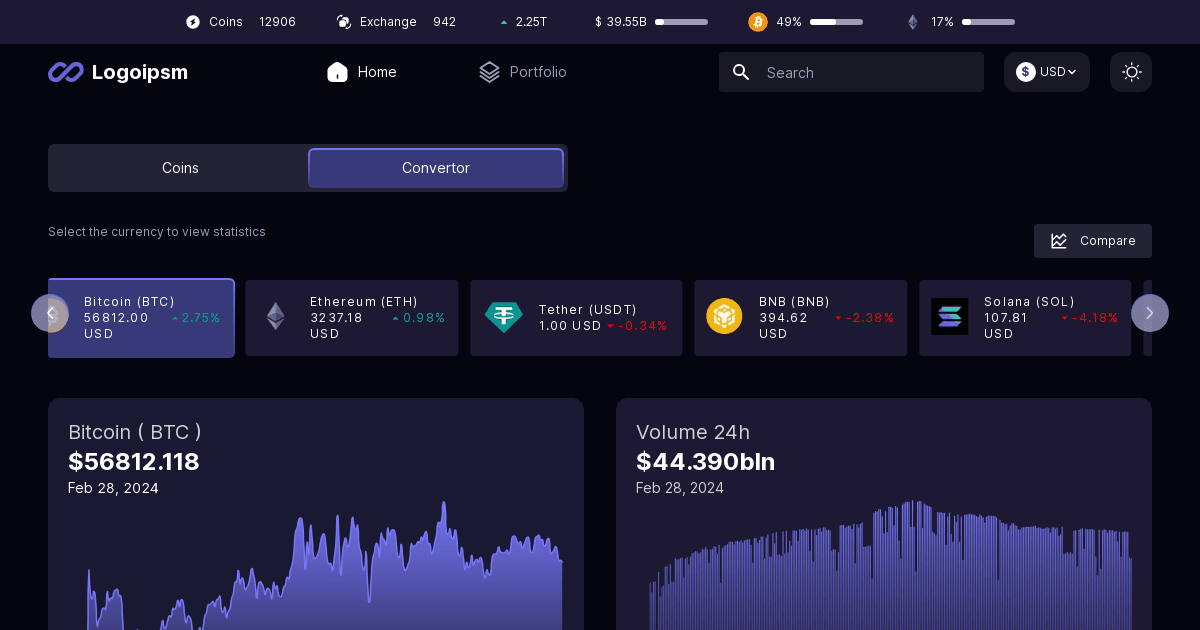Viewport: 1200px width, 630px height.
Task: Click the Bitcoin dominance icon in top bar
Action: [758, 22]
